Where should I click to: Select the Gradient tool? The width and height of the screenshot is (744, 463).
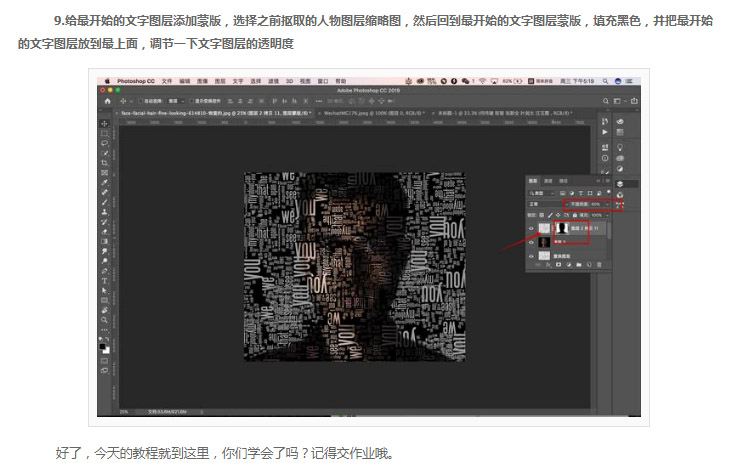point(104,241)
